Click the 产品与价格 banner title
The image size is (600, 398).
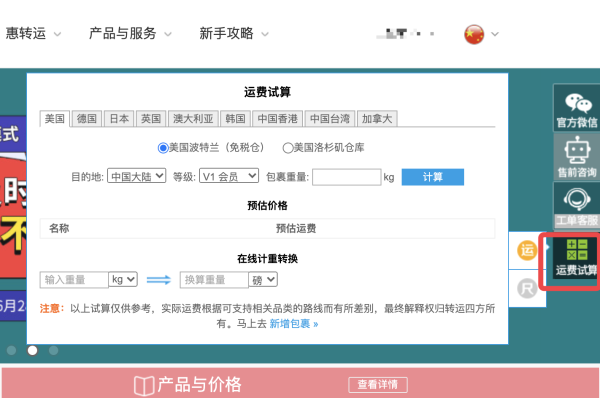click(199, 385)
